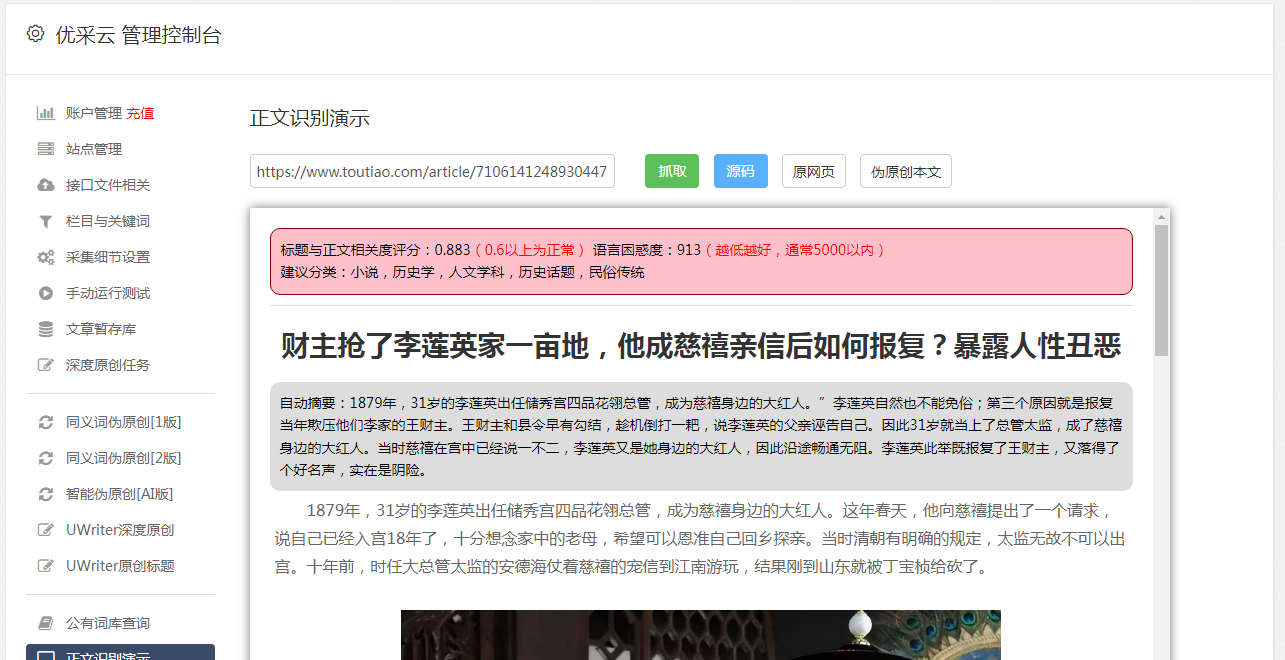Screen dimensions: 1285x660
Task: Click the play circle icon for 手动运行测试
Action: point(45,293)
